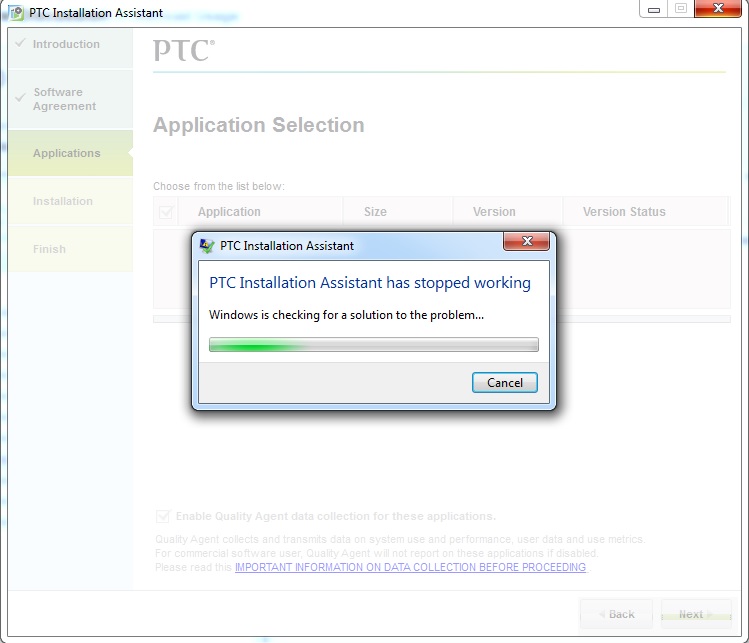This screenshot has width=749, height=643.
Task: Toggle Enable Quality Agent data collection checkbox
Action: pyautogui.click(x=162, y=516)
